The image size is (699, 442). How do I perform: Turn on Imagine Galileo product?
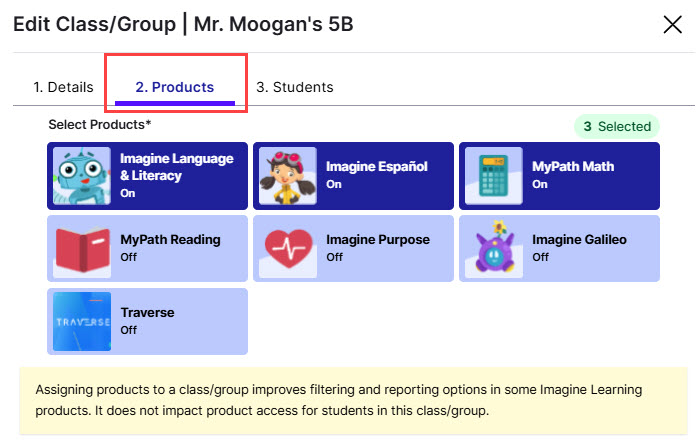[x=559, y=249]
